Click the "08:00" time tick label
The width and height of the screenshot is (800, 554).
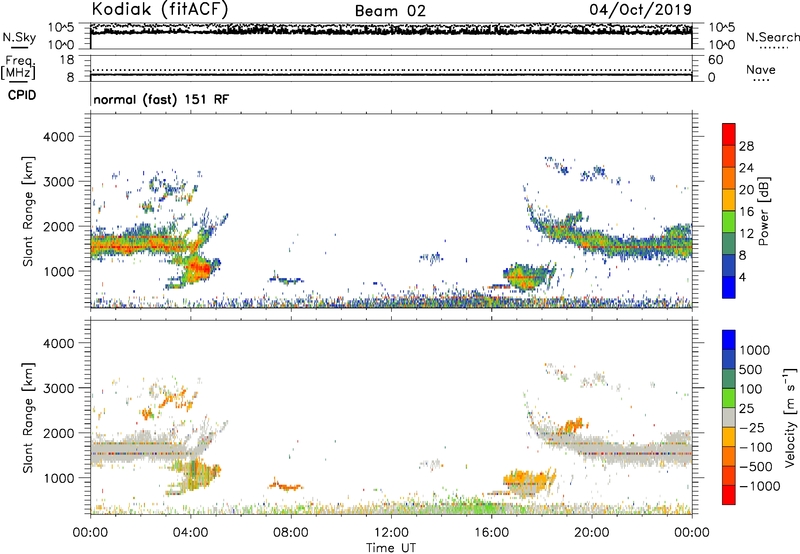point(291,533)
